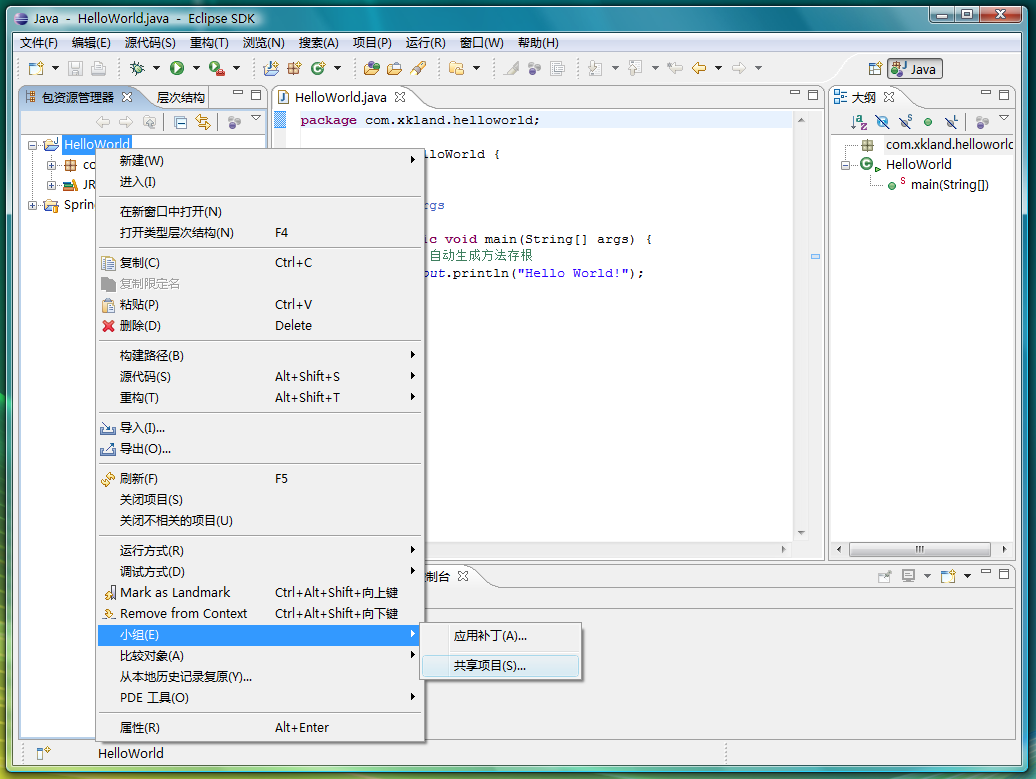Close the HelloWorld.java editor tab
The height and width of the screenshot is (779, 1036).
coord(400,97)
